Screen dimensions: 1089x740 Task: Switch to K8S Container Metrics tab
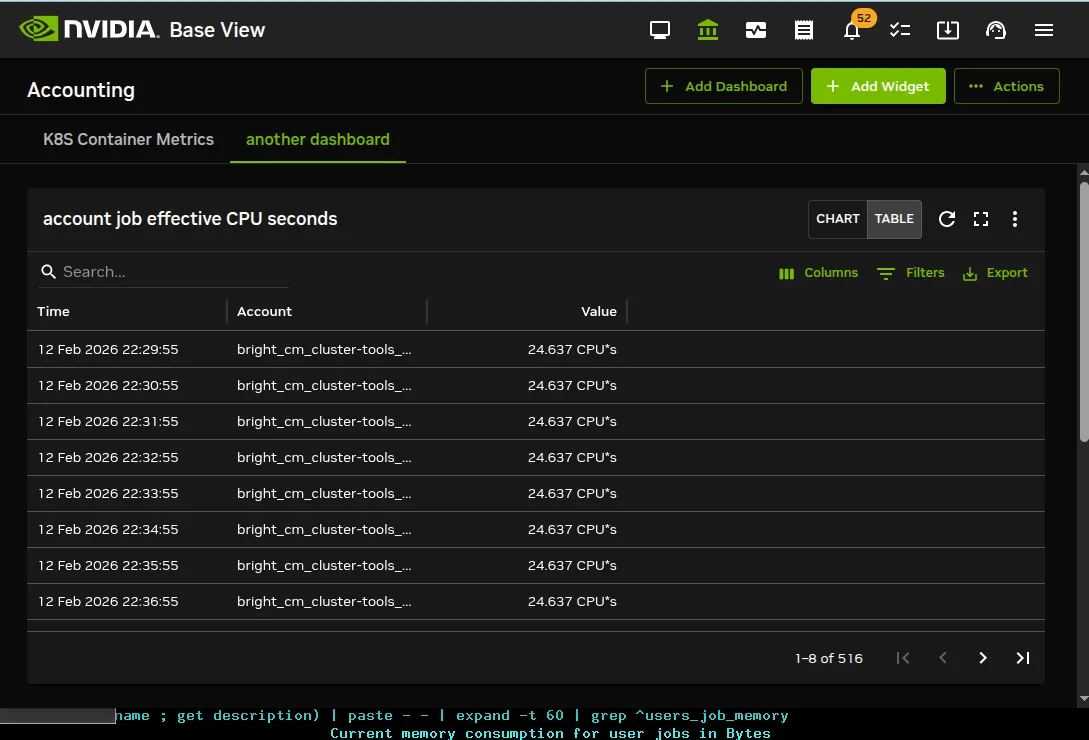click(128, 139)
